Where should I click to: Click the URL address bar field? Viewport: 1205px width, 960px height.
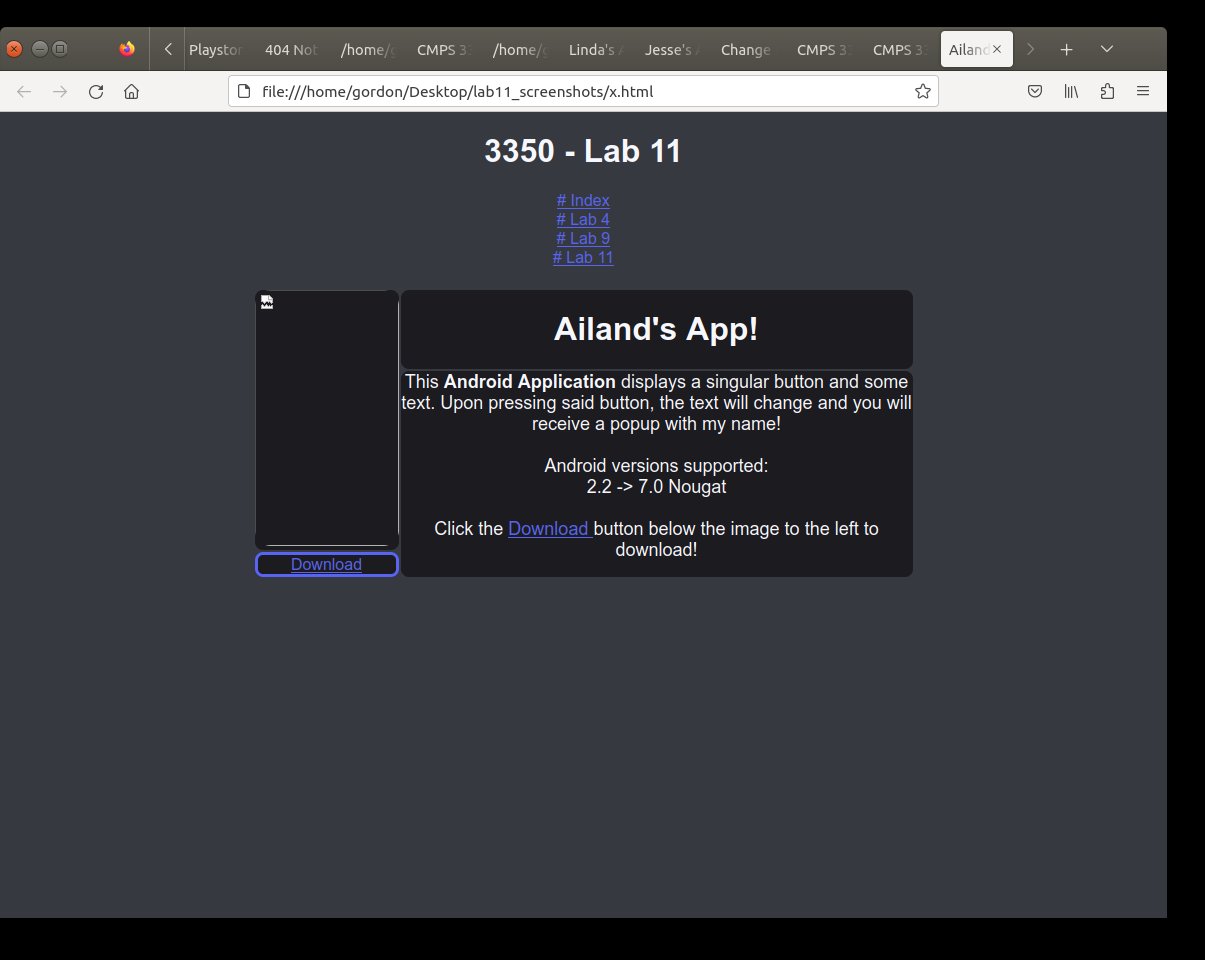coord(580,92)
